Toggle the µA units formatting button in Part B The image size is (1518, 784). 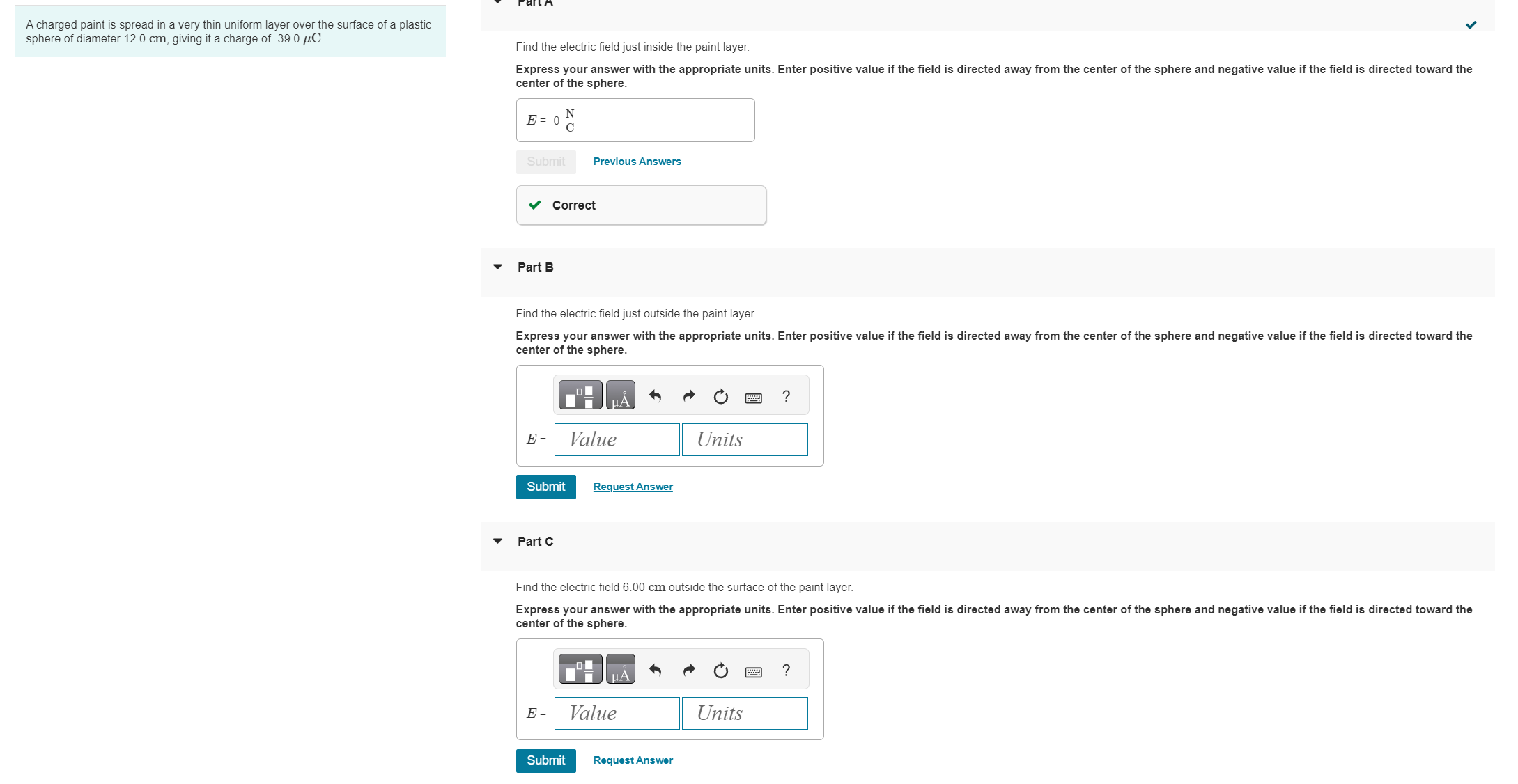pyautogui.click(x=621, y=396)
